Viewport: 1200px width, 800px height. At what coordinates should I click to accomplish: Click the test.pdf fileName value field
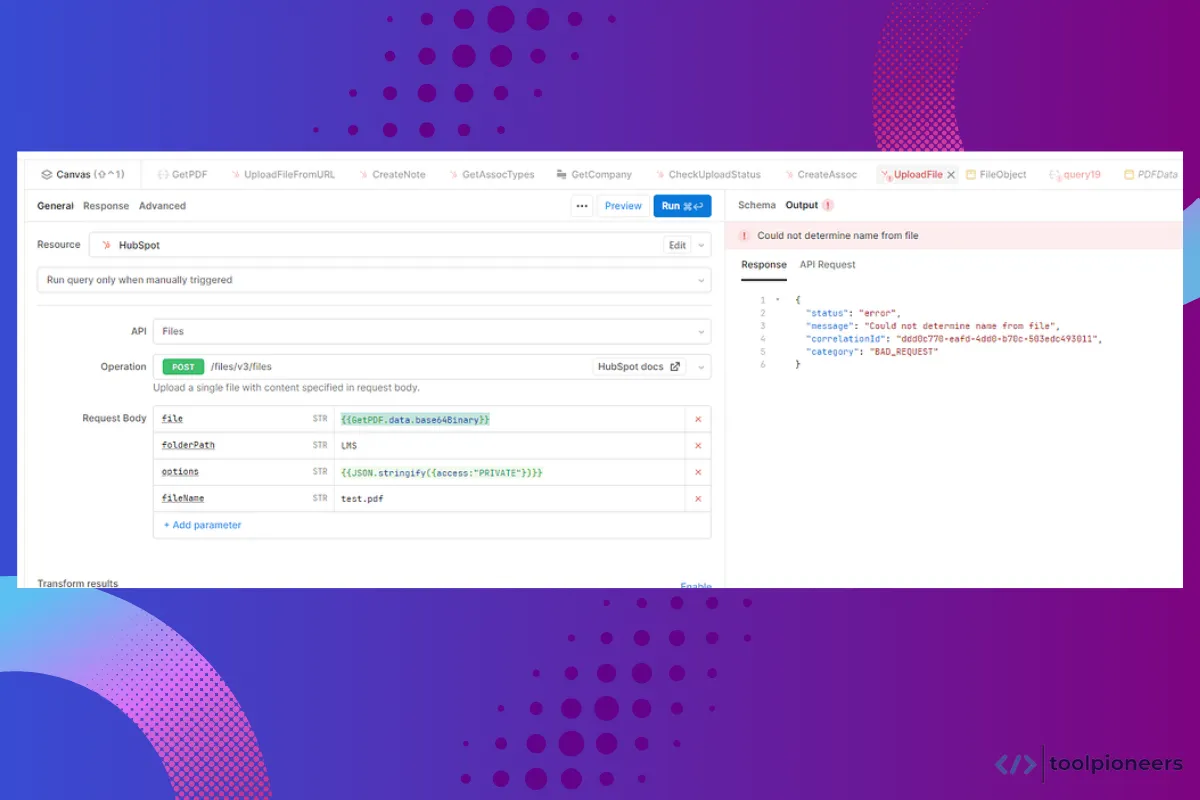(x=510, y=498)
